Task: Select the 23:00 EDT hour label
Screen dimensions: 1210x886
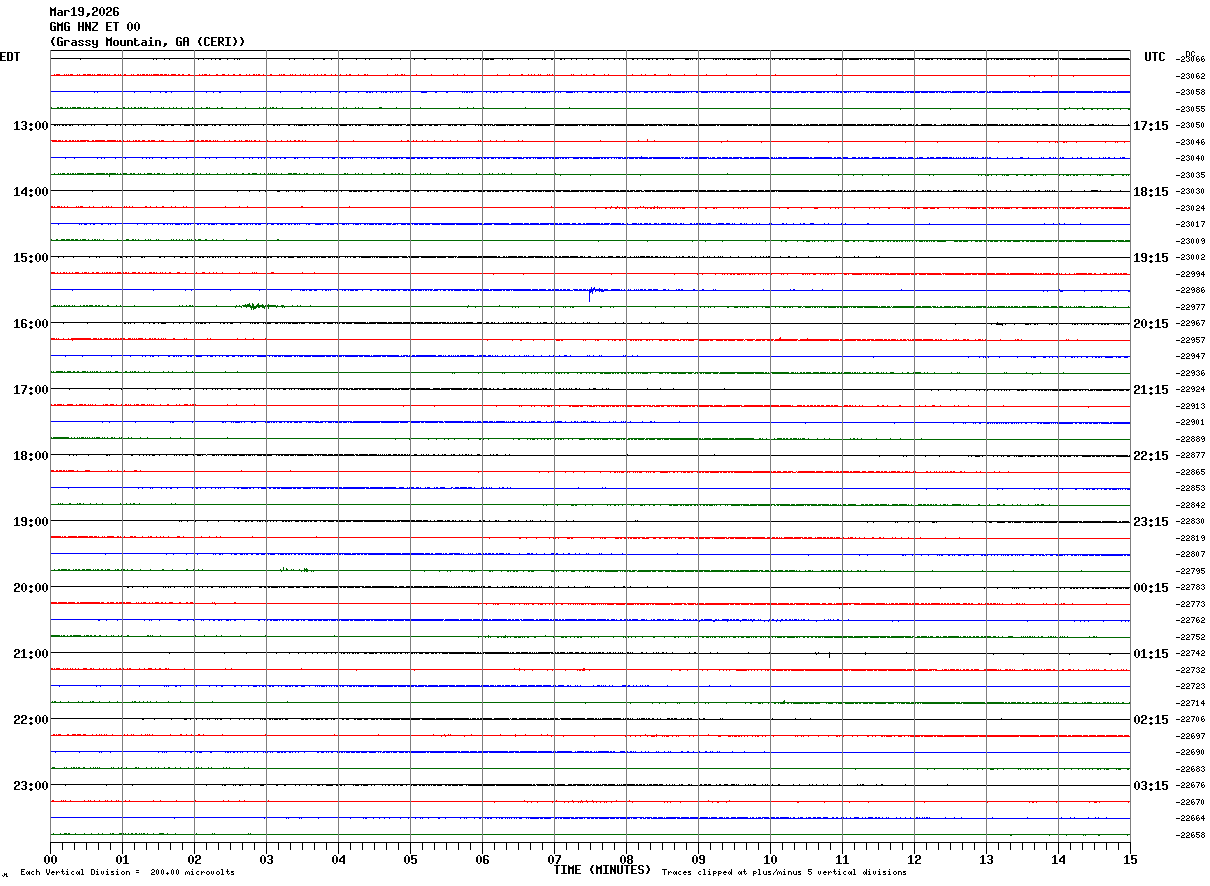Action: pyautogui.click(x=31, y=786)
